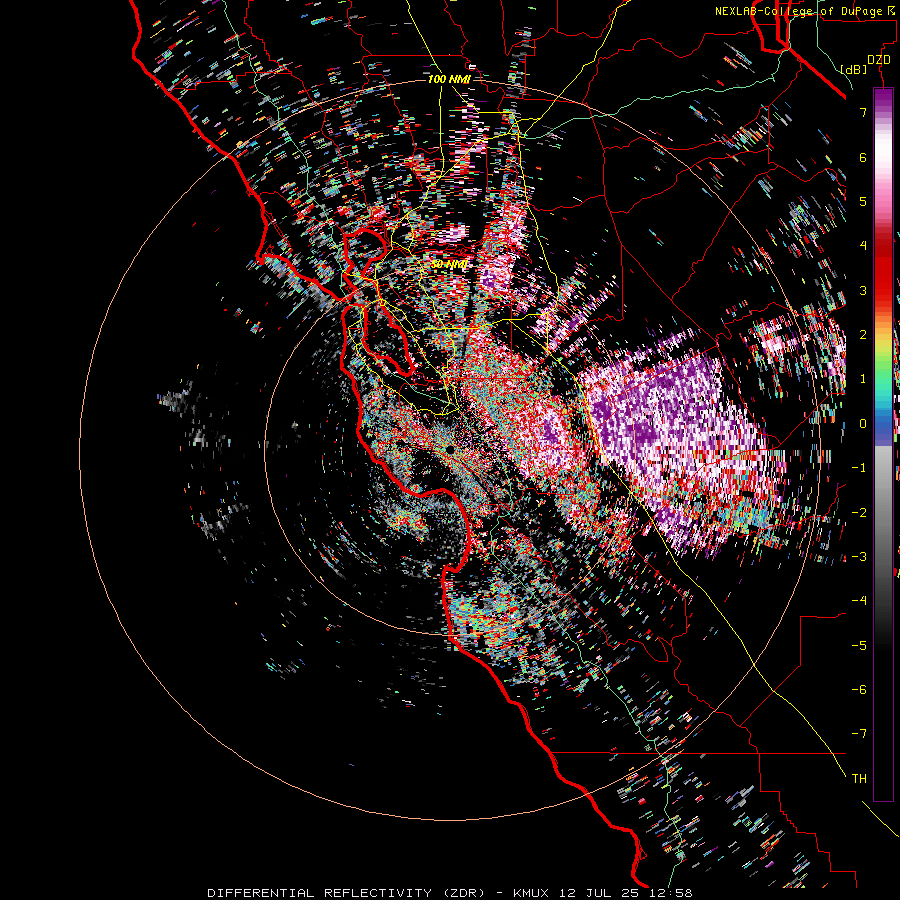The image size is (900, 900).
Task: Click the 3 value on the scale
Action: 863,290
